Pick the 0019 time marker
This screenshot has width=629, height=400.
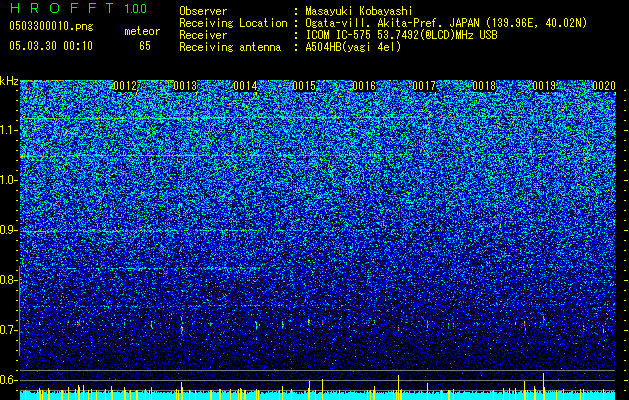[544, 86]
